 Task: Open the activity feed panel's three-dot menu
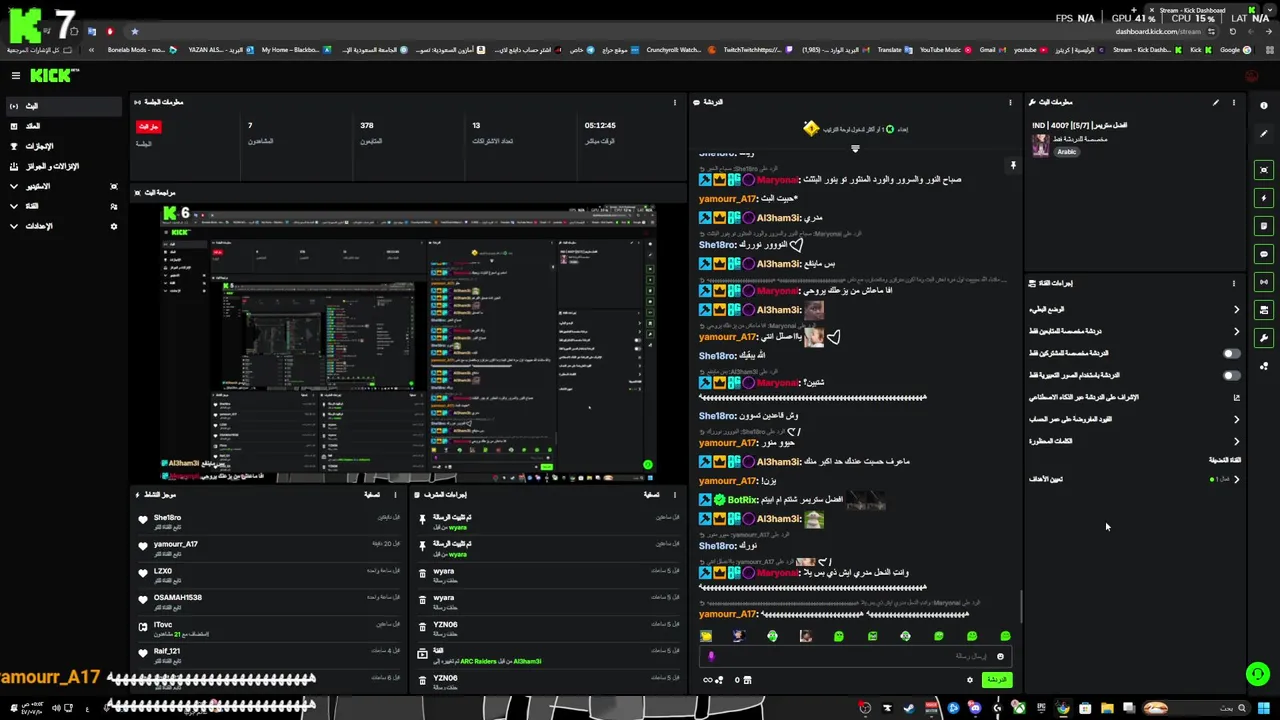coord(396,494)
